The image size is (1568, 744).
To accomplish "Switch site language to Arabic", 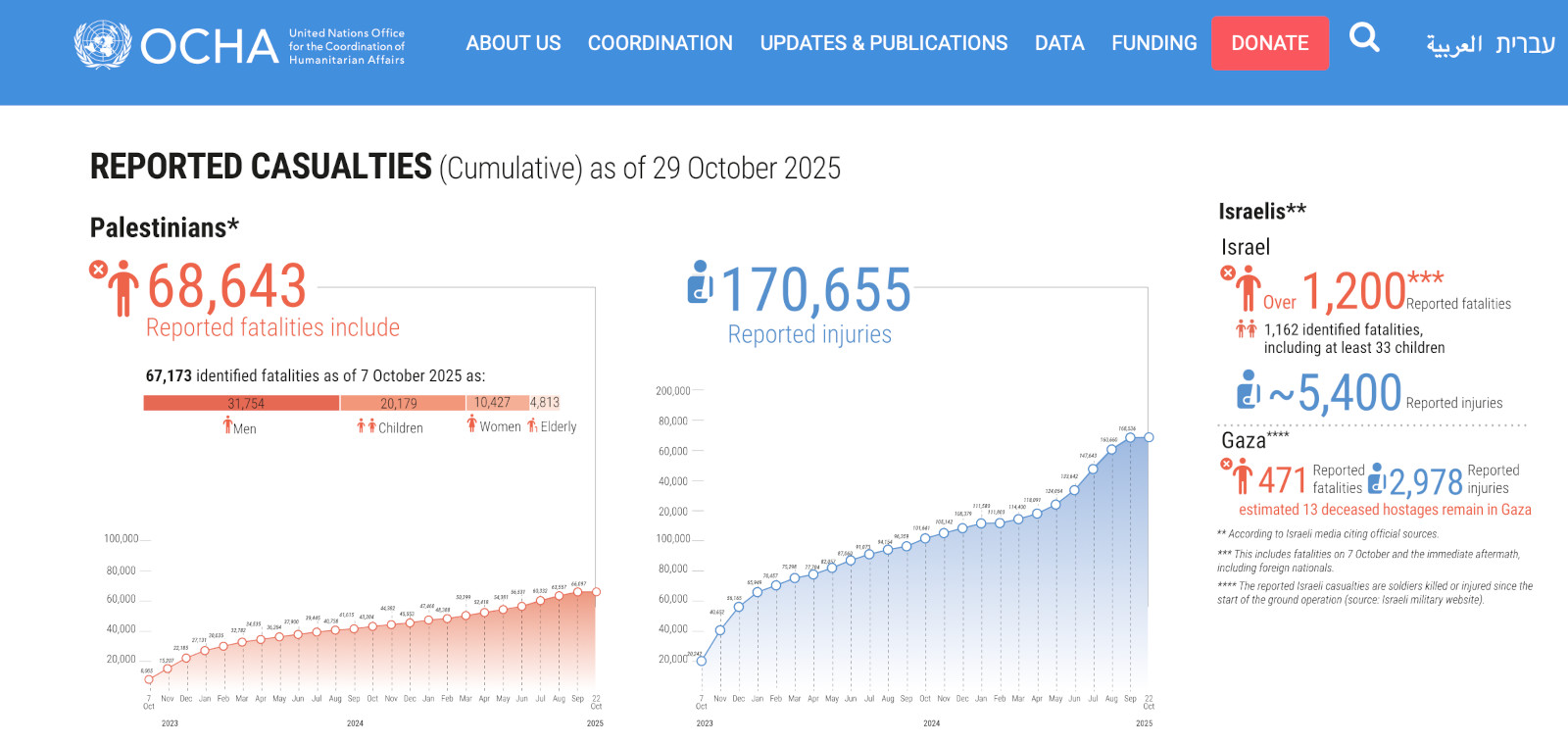I will [1453, 45].
